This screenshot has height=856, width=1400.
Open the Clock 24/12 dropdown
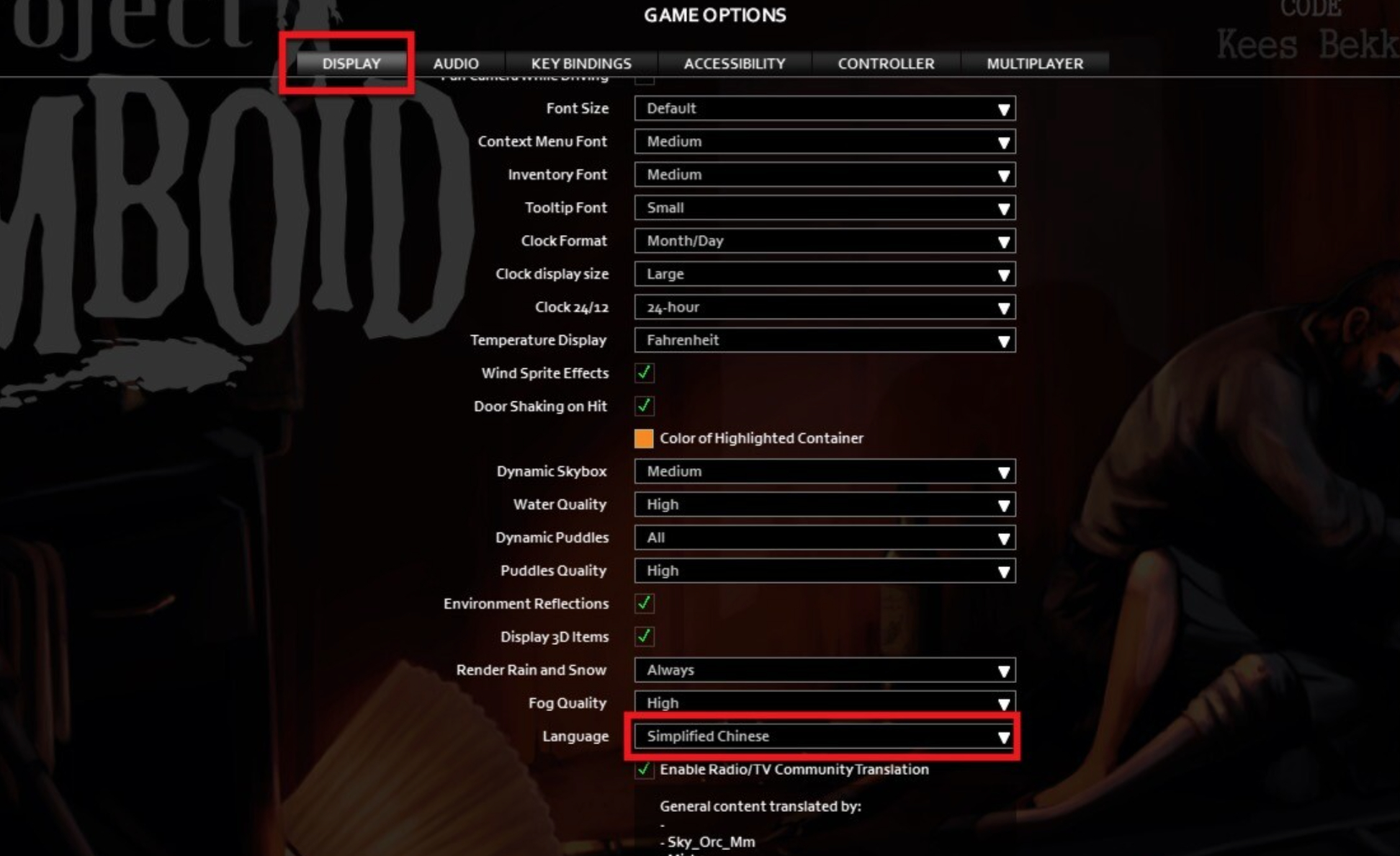[x=825, y=307]
